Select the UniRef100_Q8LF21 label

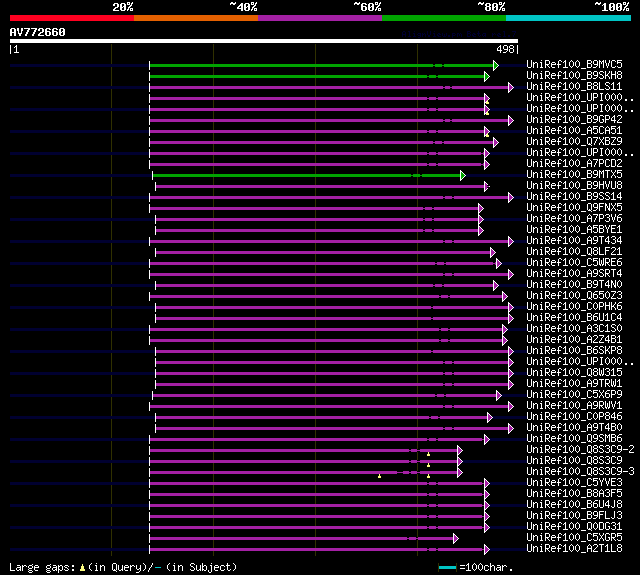(574, 252)
